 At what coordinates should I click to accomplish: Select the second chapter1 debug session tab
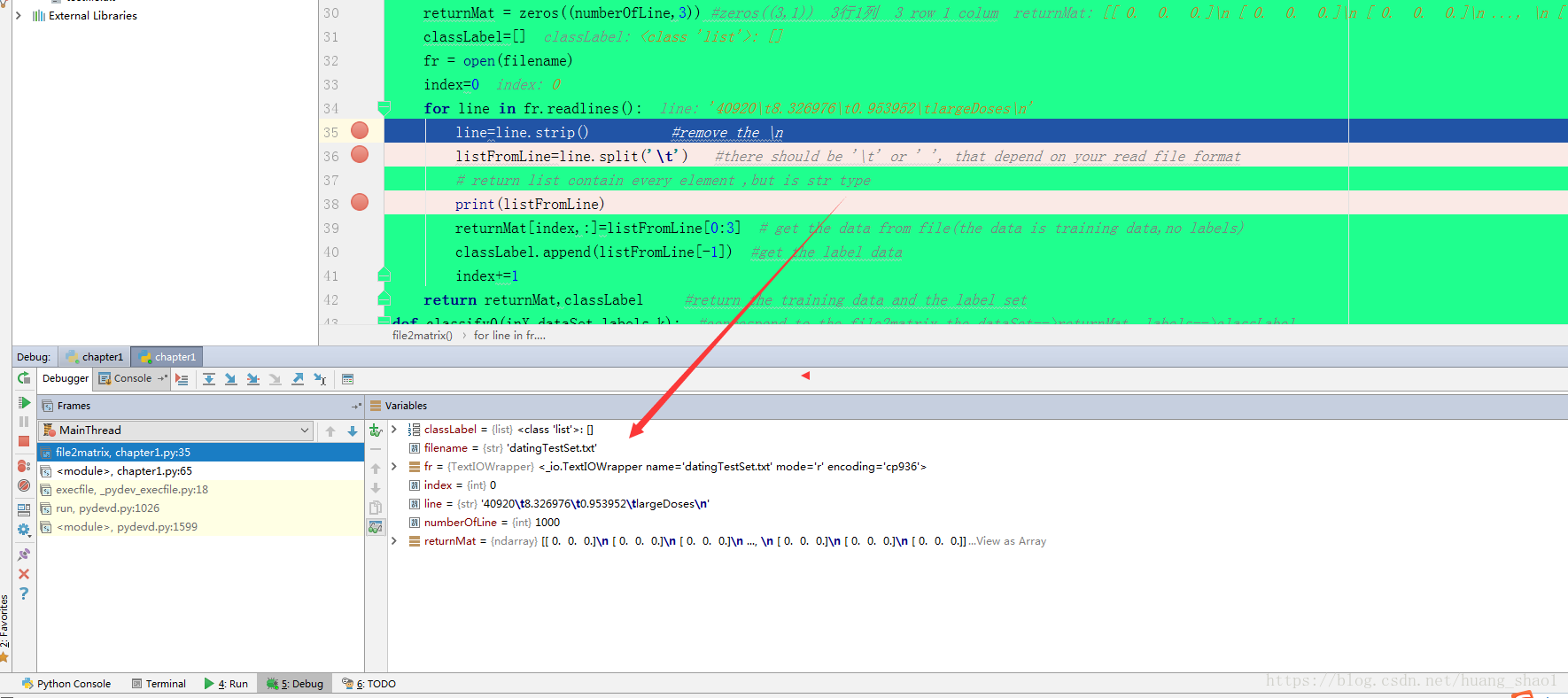pyautogui.click(x=167, y=357)
